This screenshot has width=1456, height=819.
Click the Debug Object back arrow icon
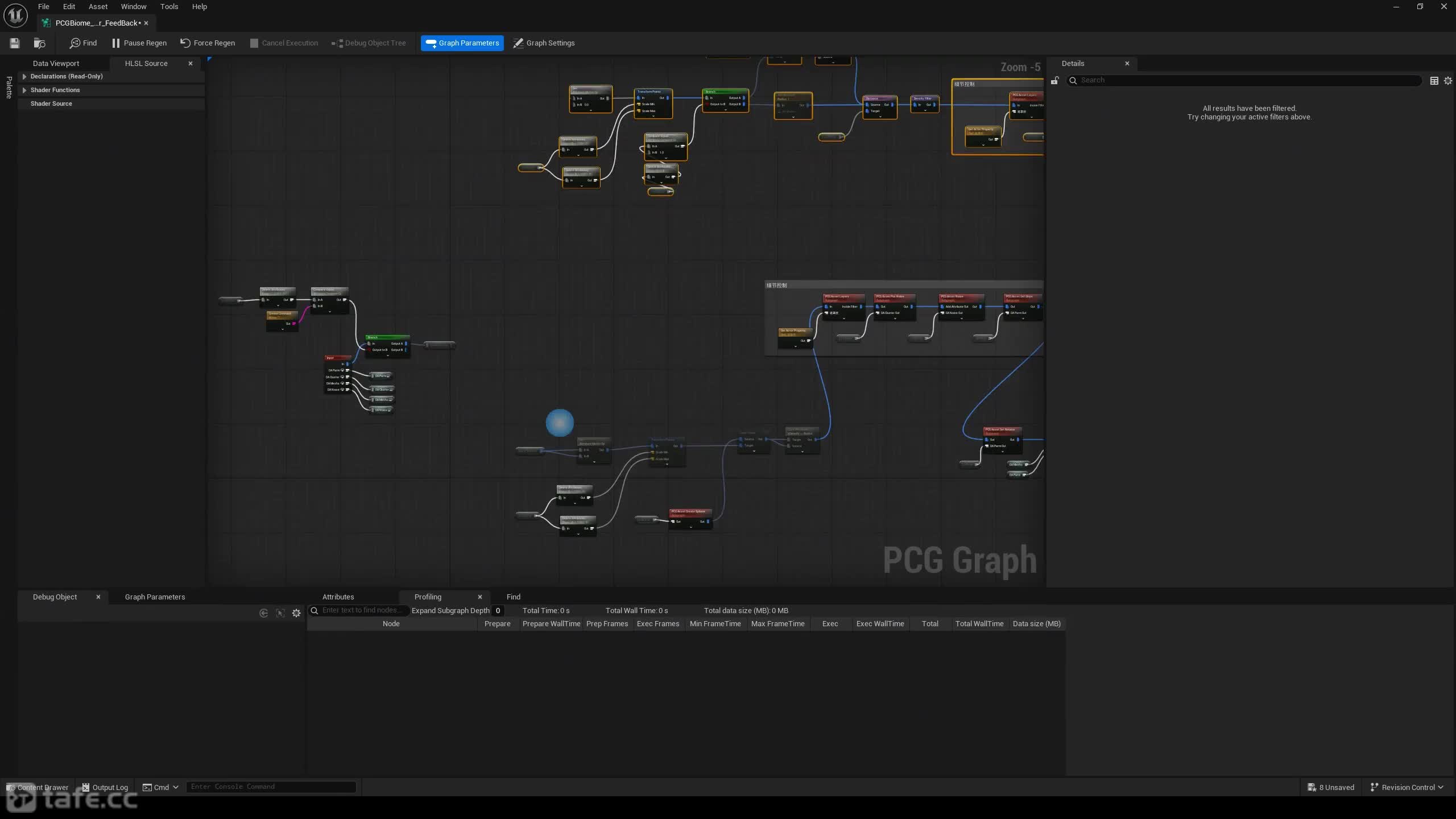(263, 613)
